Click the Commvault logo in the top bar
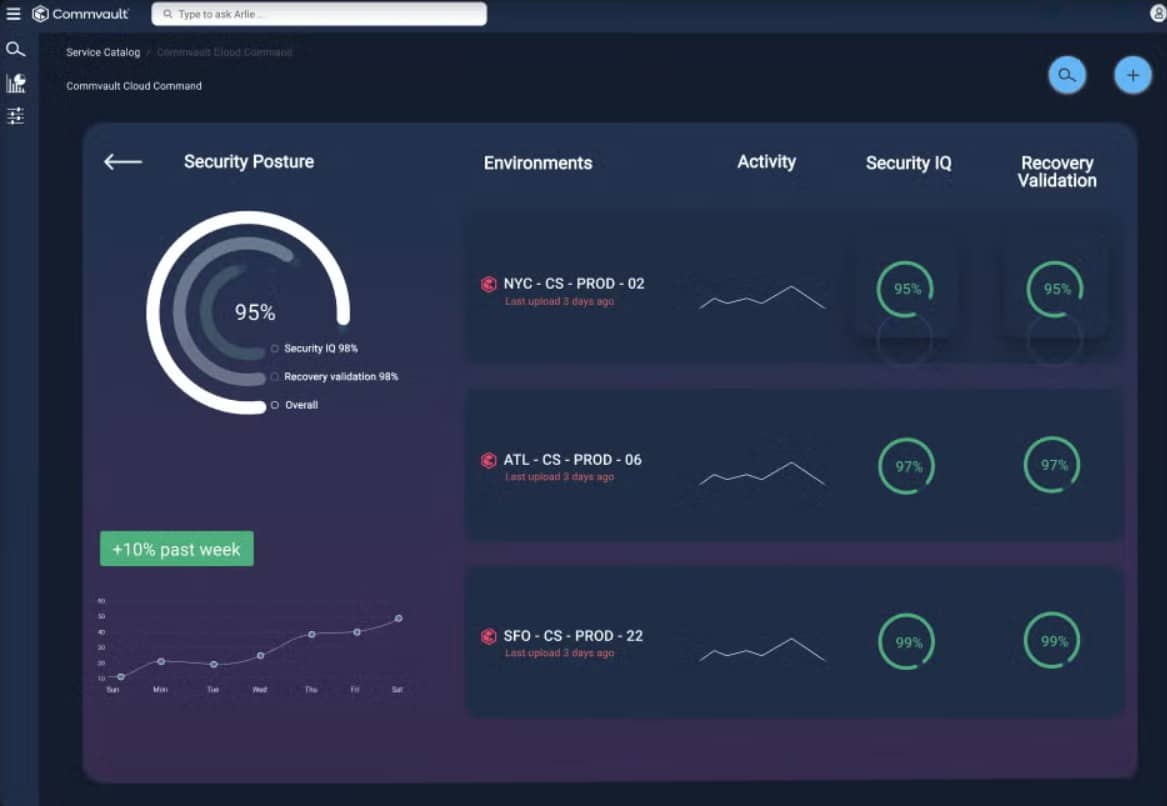Screen dimensions: 1167x806 tap(80, 14)
